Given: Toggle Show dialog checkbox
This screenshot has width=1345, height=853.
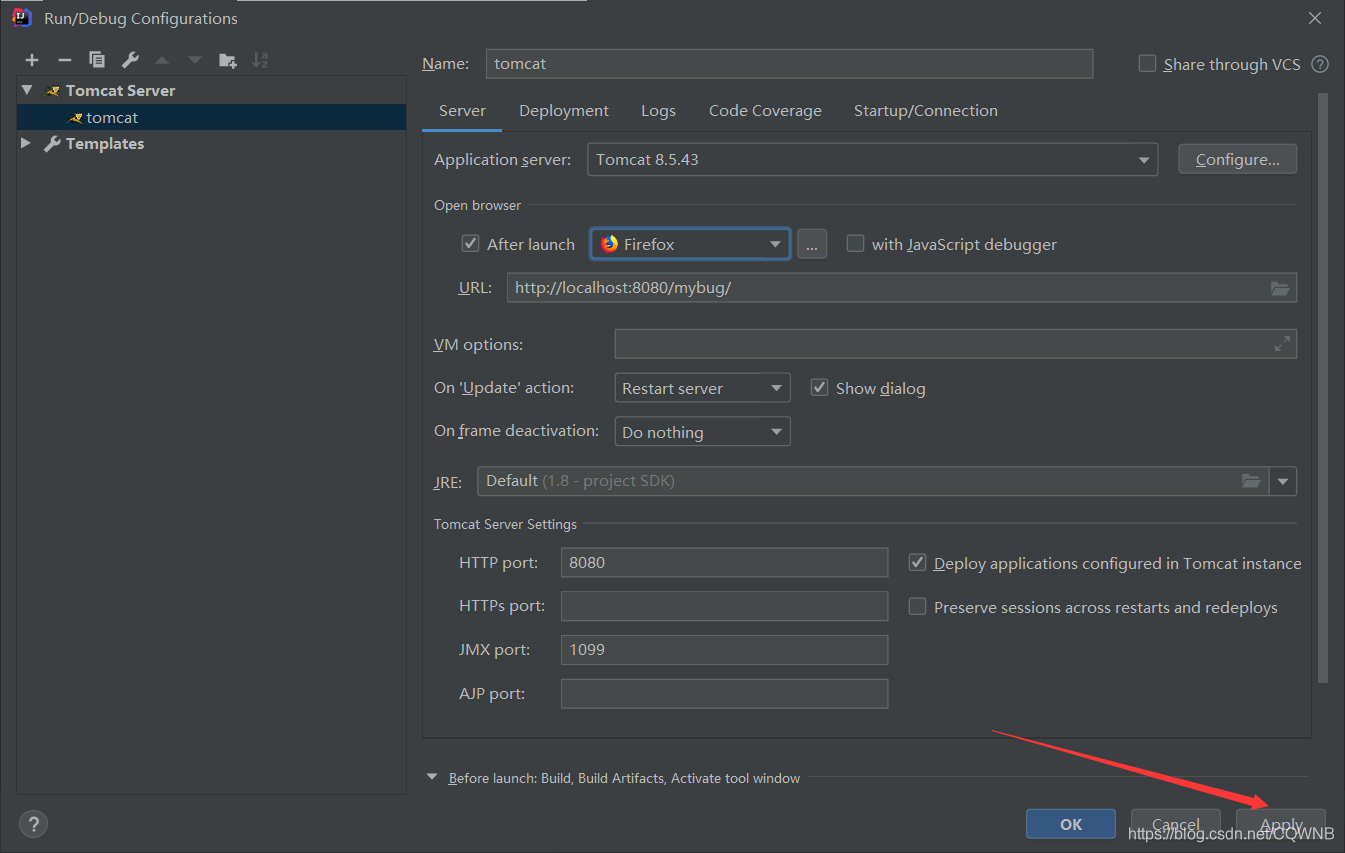Looking at the screenshot, I should [x=819, y=388].
